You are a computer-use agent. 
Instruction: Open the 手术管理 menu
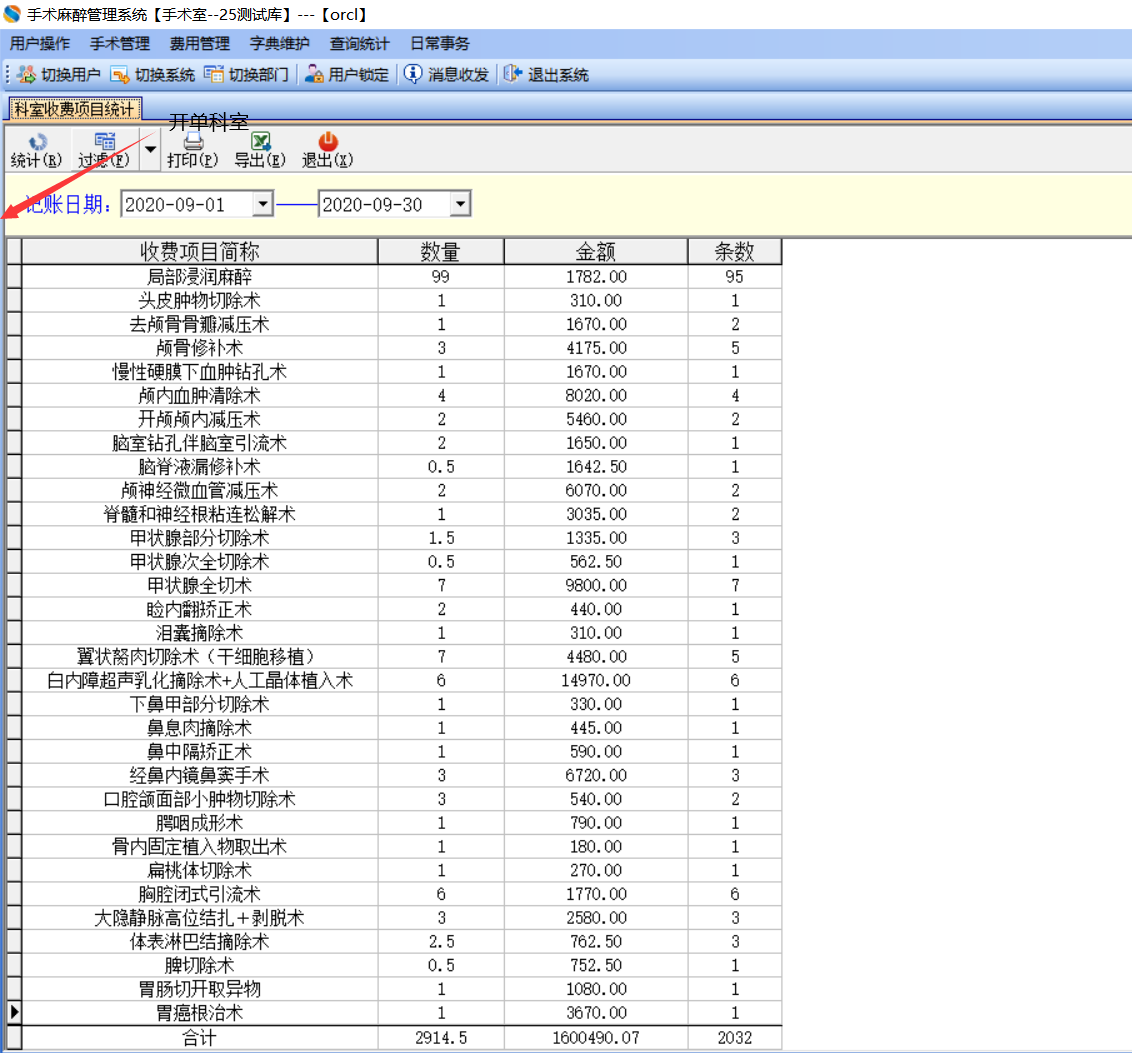pos(120,43)
